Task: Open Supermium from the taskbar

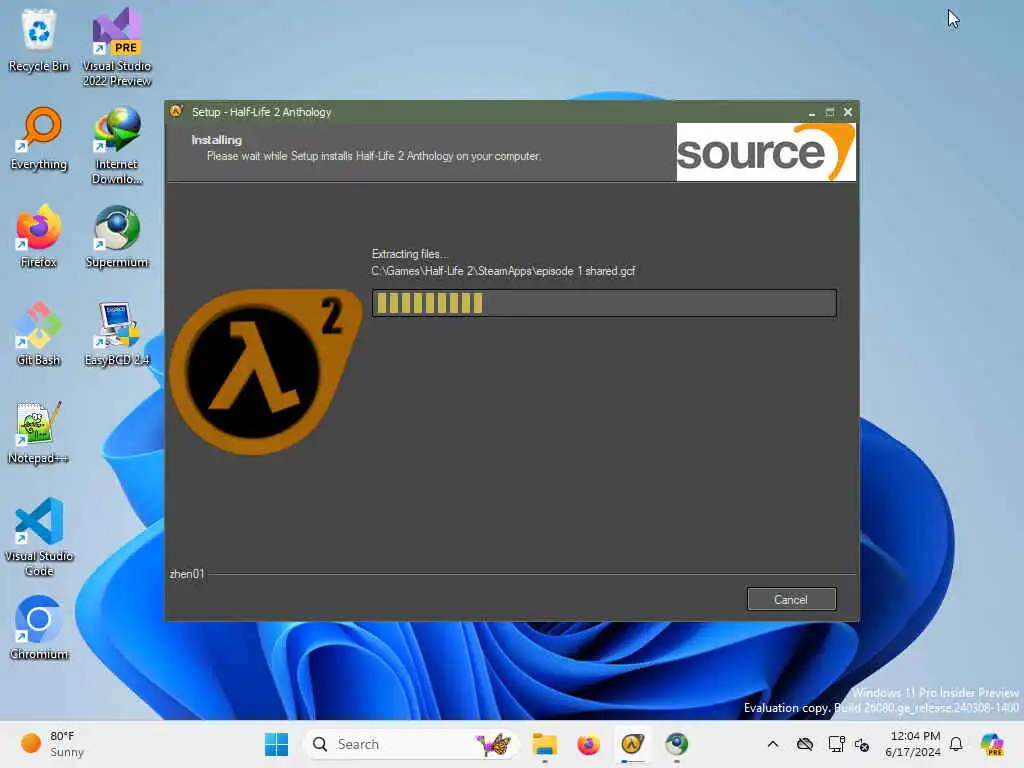Action: 677,744
